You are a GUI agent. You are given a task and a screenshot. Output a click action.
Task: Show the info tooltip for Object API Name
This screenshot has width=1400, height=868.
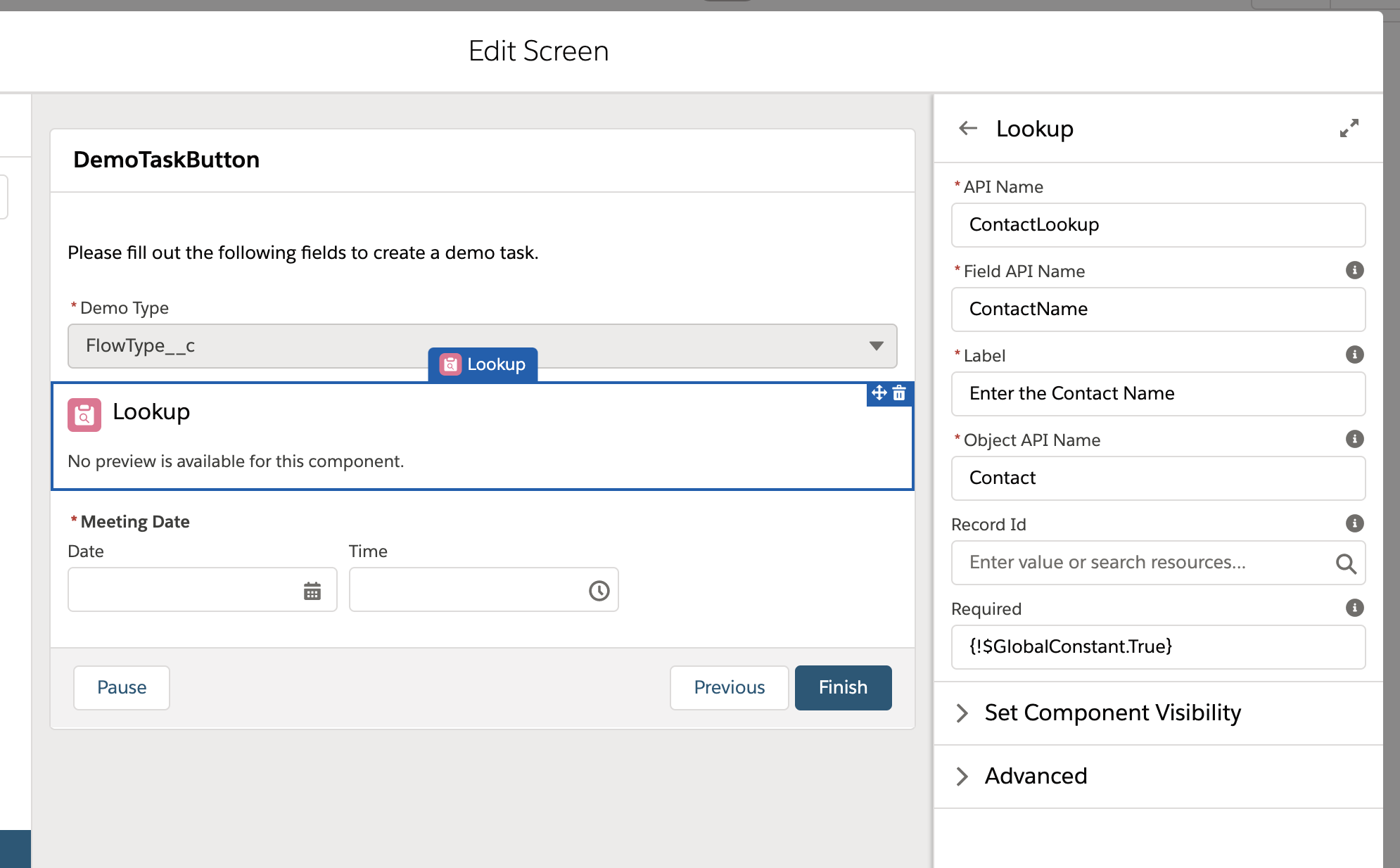coord(1354,440)
